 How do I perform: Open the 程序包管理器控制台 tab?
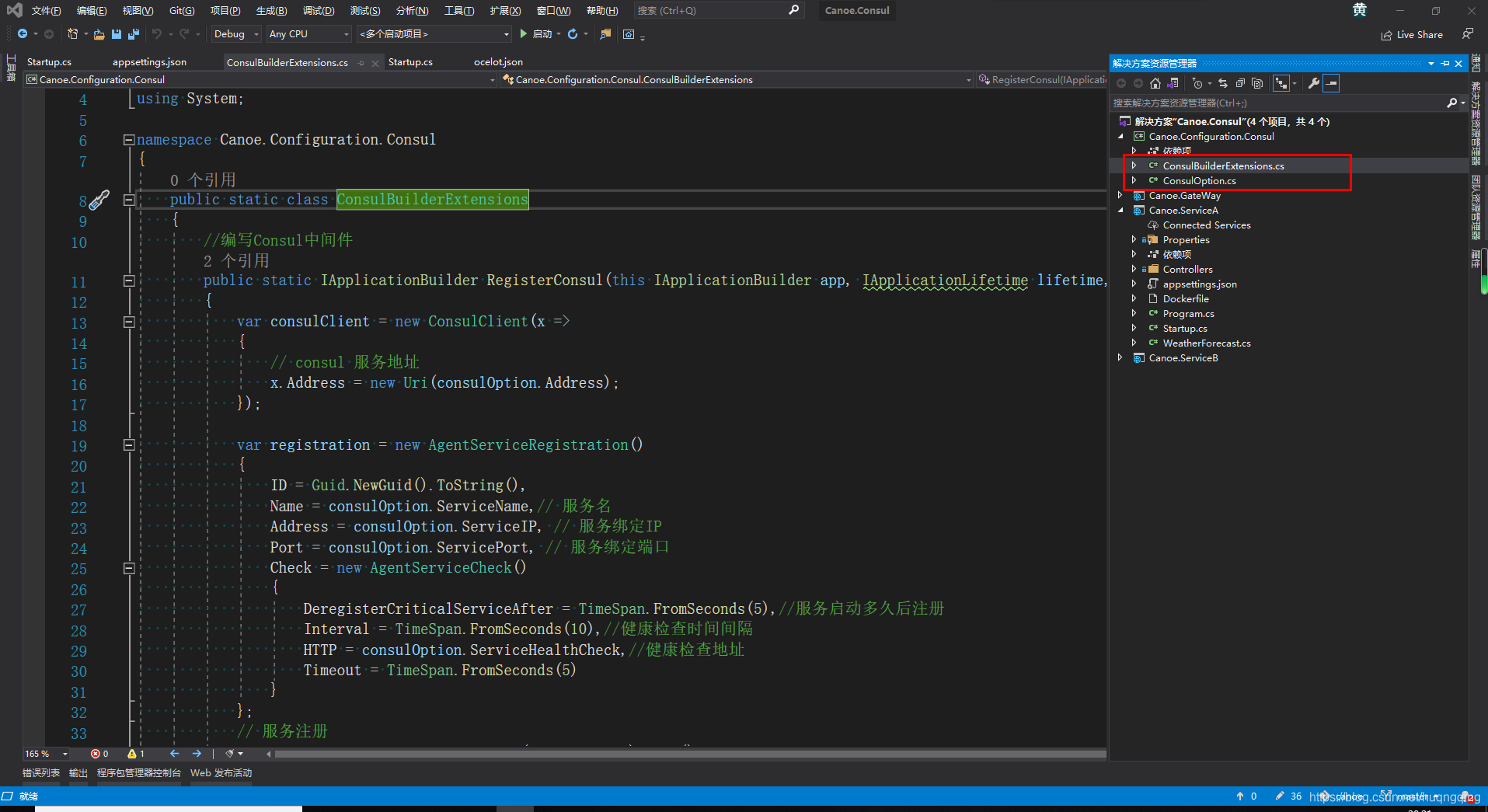pyautogui.click(x=139, y=773)
